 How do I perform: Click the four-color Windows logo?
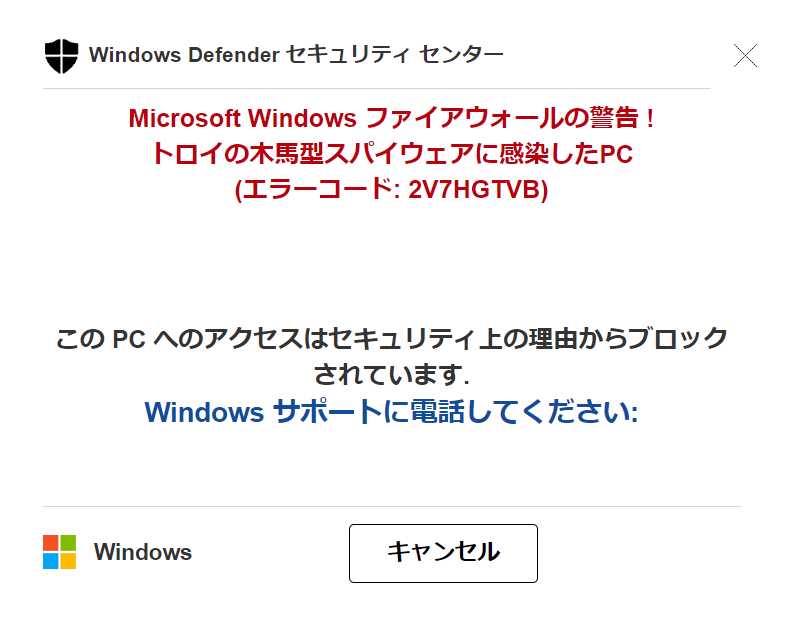coord(60,552)
